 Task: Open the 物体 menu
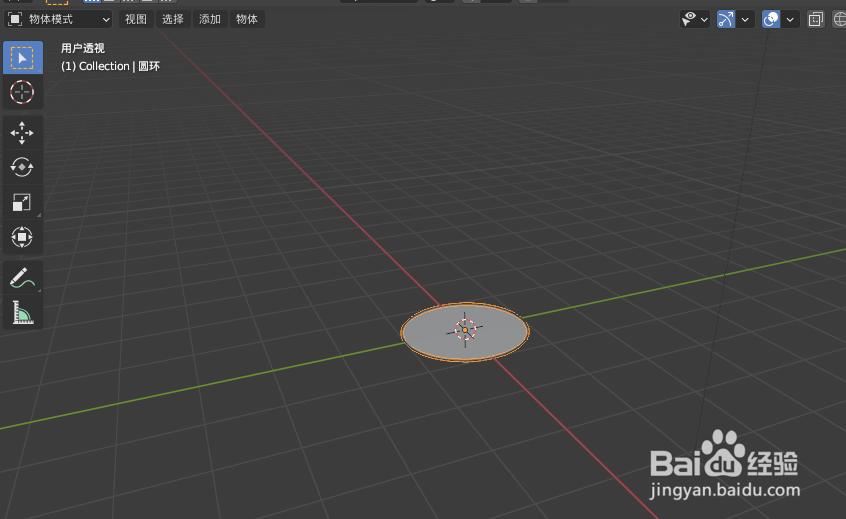pyautogui.click(x=247, y=19)
